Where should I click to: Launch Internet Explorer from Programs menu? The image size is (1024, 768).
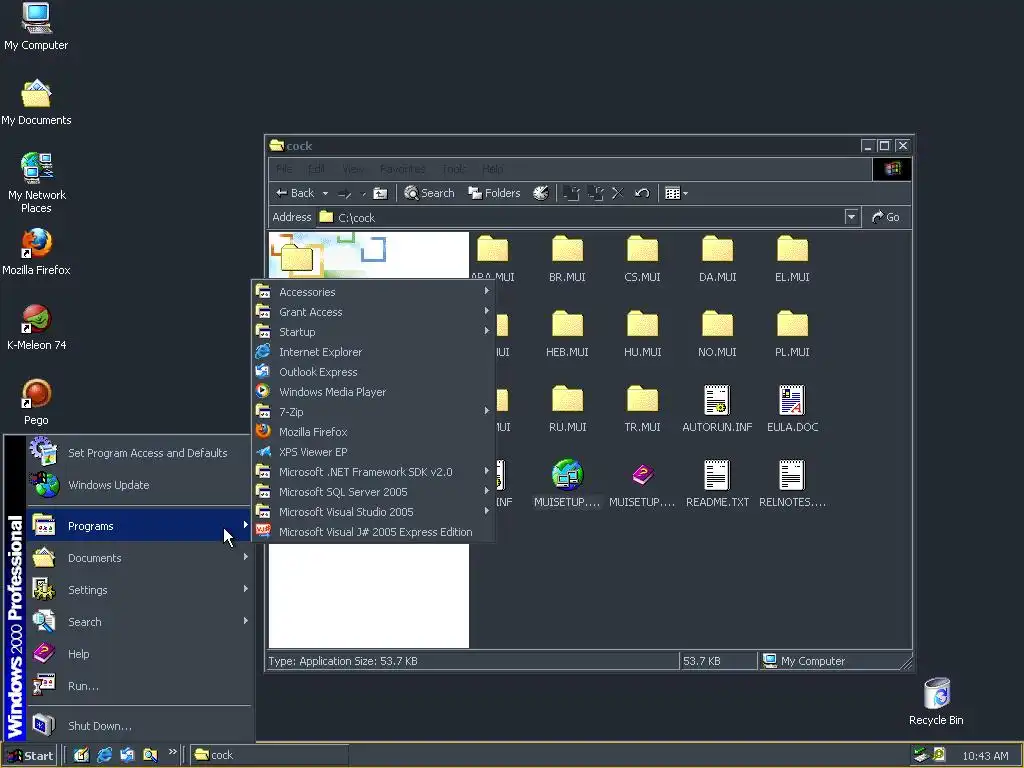(x=374, y=352)
